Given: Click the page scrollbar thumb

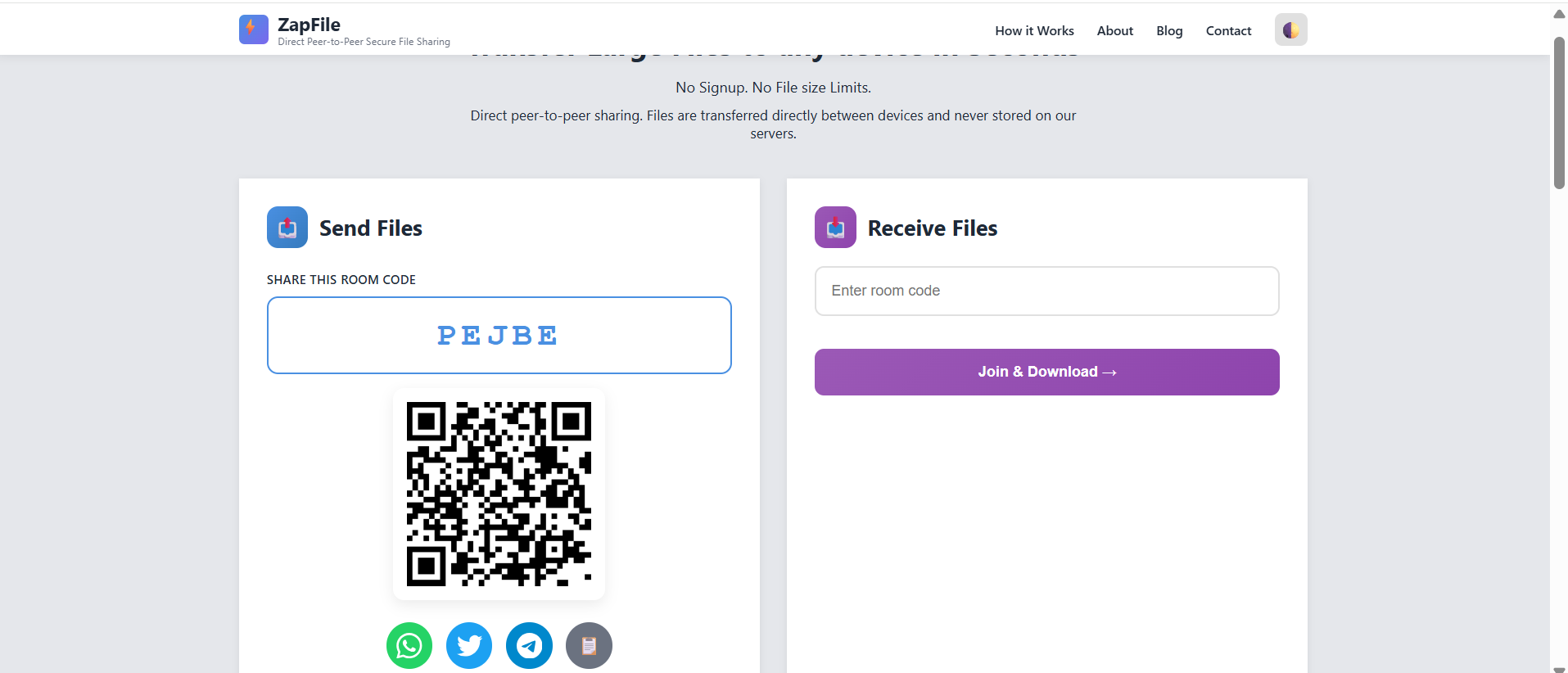Looking at the screenshot, I should [1559, 111].
